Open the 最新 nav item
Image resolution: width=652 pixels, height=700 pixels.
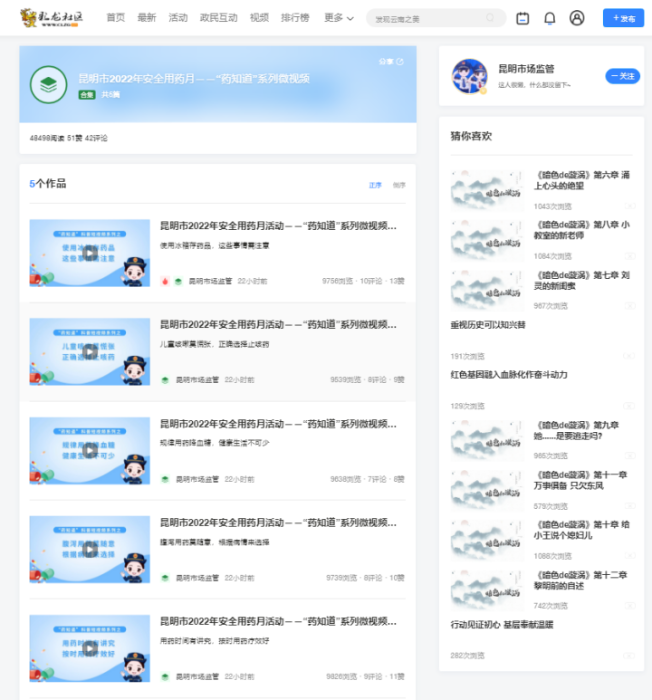point(146,17)
